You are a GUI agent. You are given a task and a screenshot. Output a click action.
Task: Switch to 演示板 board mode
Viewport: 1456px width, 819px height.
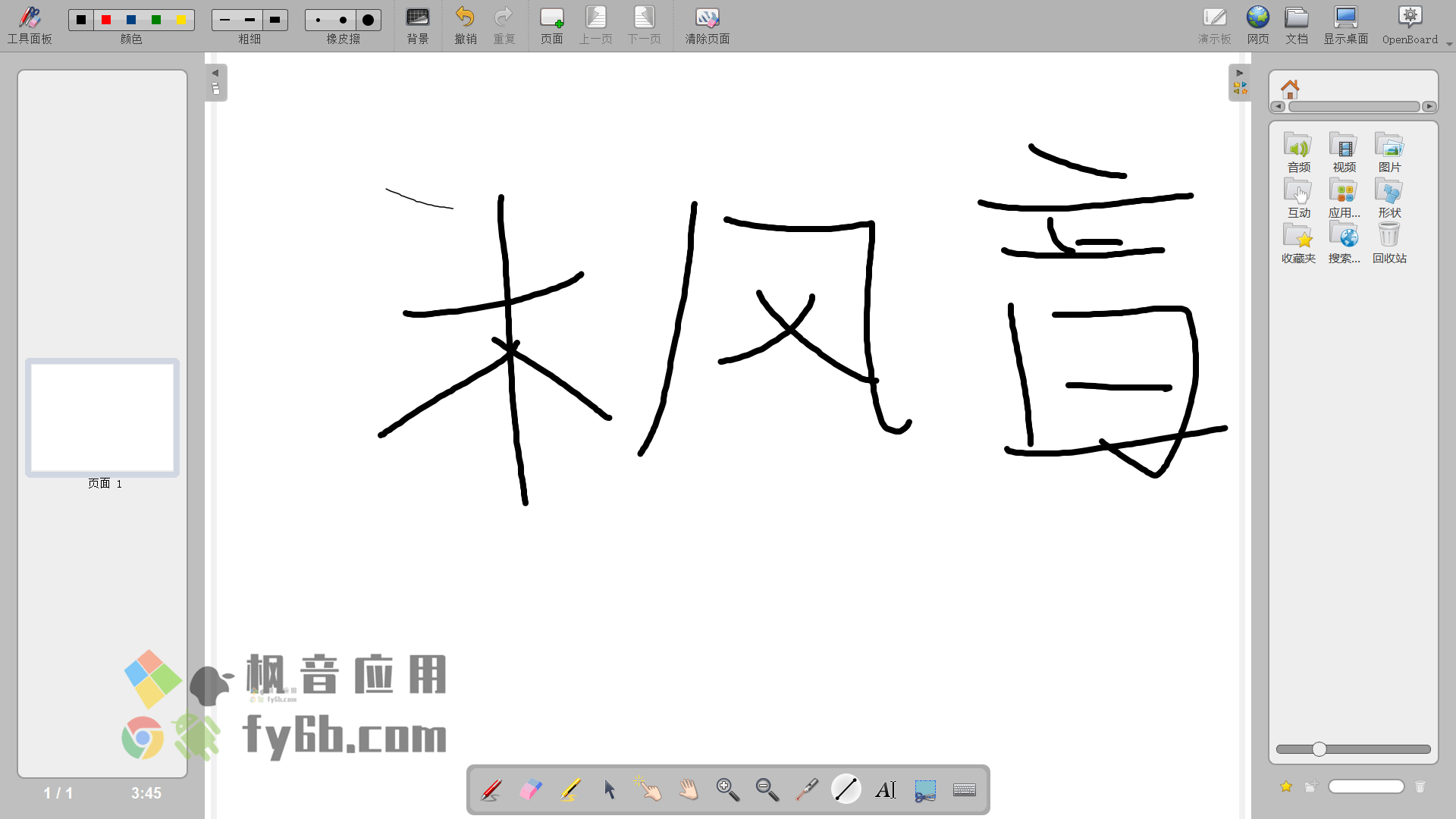pos(1215,26)
